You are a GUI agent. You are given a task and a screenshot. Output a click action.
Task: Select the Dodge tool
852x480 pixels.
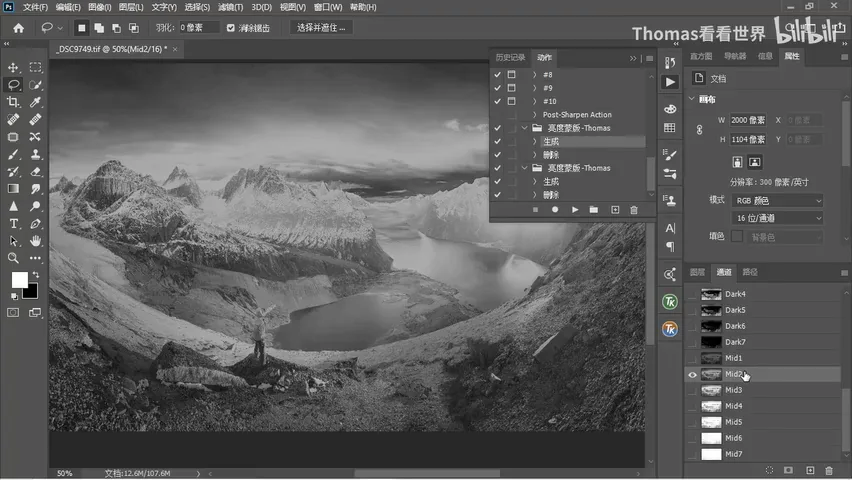click(35, 206)
